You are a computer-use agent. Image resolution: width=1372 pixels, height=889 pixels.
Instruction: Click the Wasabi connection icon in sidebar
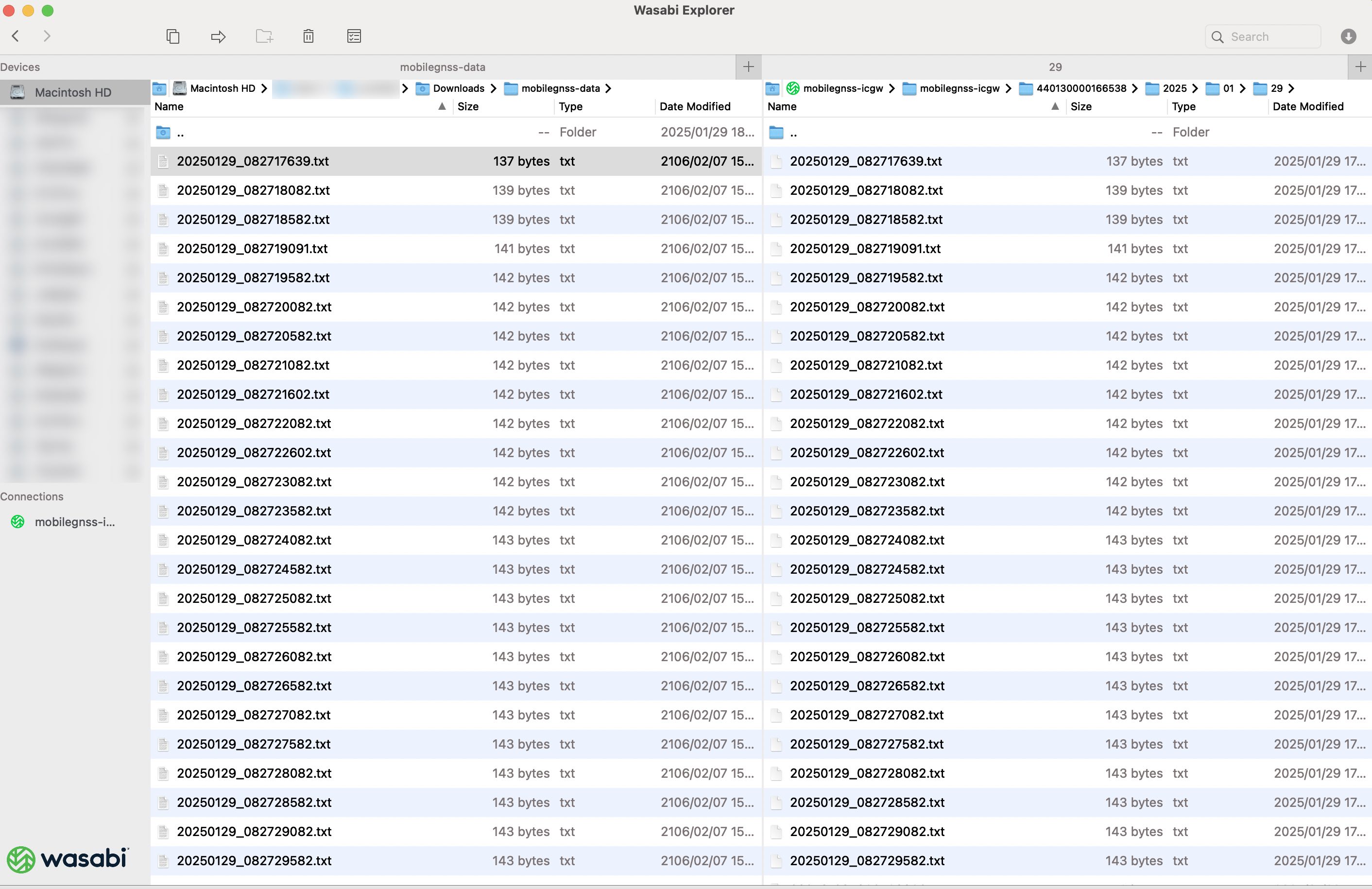pos(18,522)
